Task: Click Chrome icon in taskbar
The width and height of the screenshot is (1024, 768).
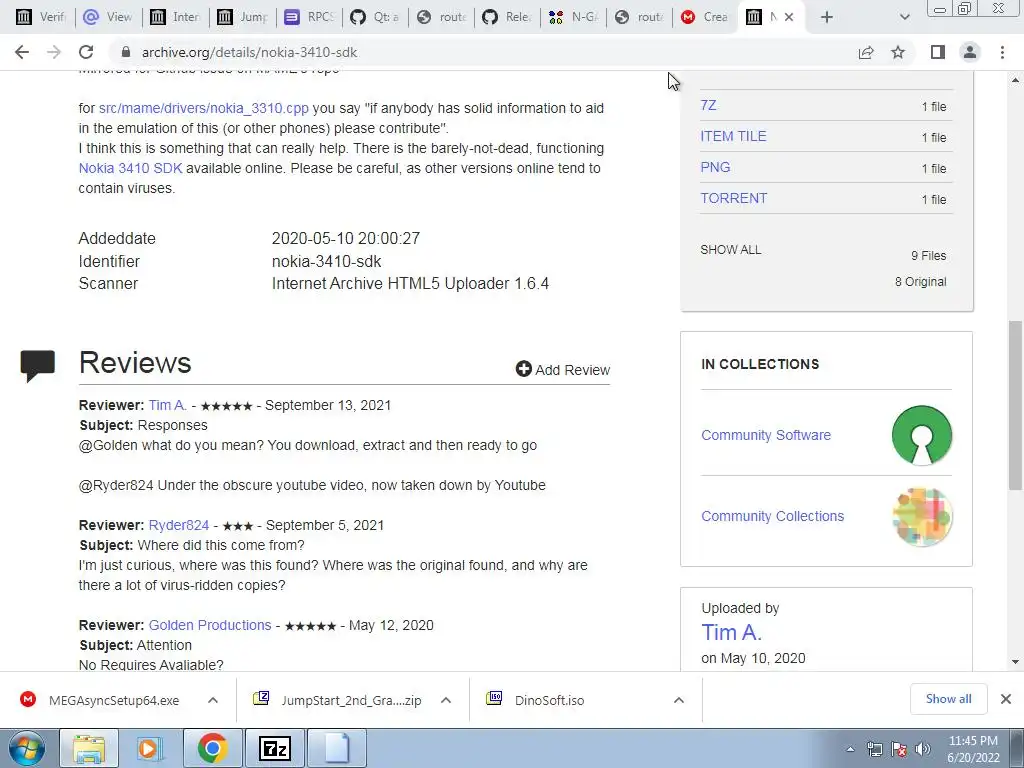Action: point(212,748)
